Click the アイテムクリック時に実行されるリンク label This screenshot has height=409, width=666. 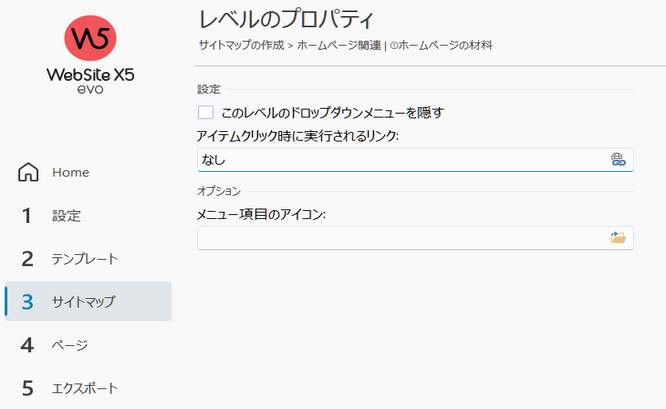tap(298, 136)
